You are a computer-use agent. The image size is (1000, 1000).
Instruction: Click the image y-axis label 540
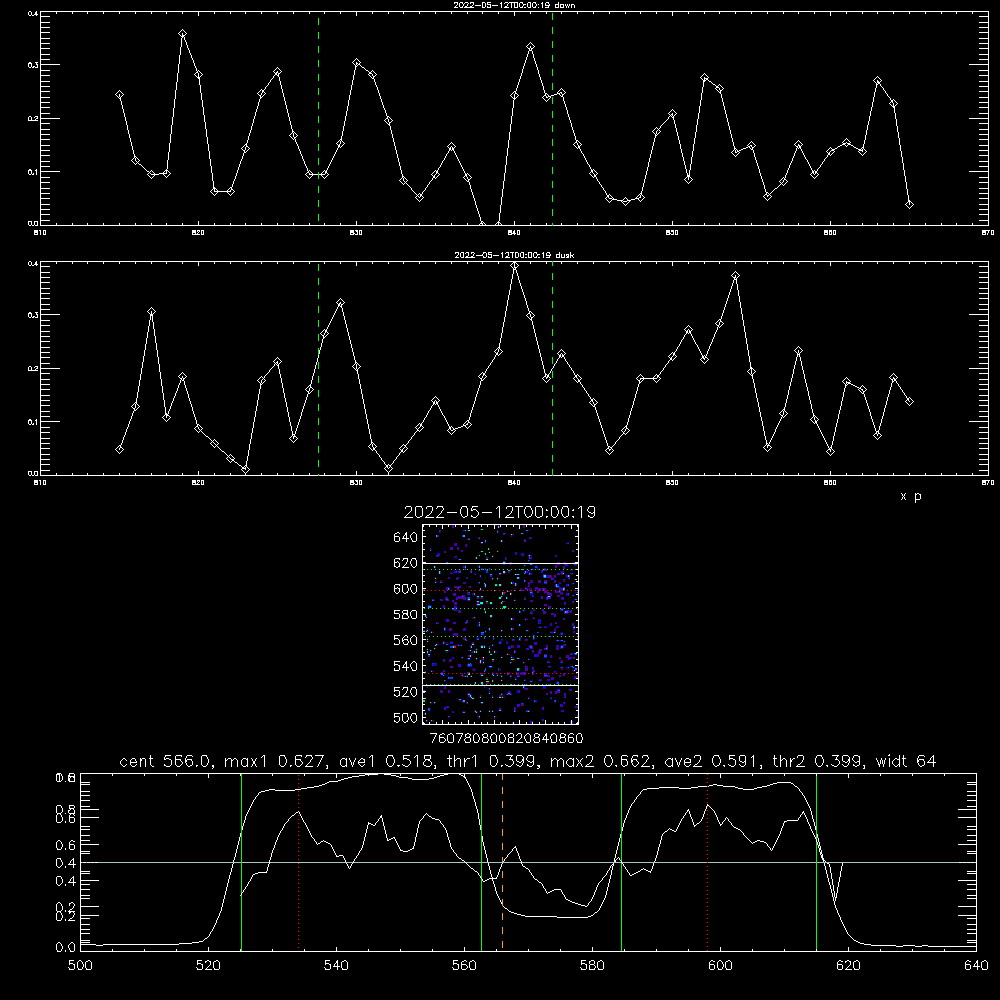pos(405,666)
